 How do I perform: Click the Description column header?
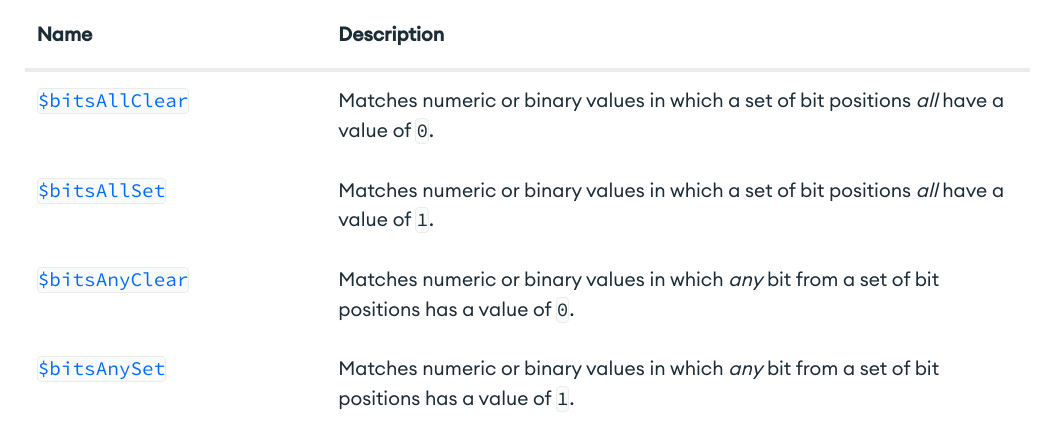pos(391,34)
